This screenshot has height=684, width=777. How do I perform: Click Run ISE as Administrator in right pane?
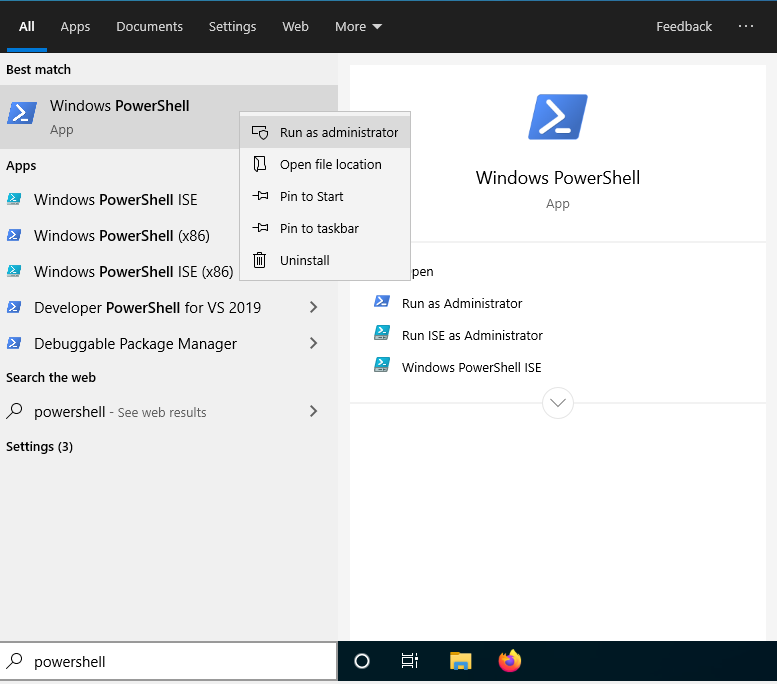472,335
